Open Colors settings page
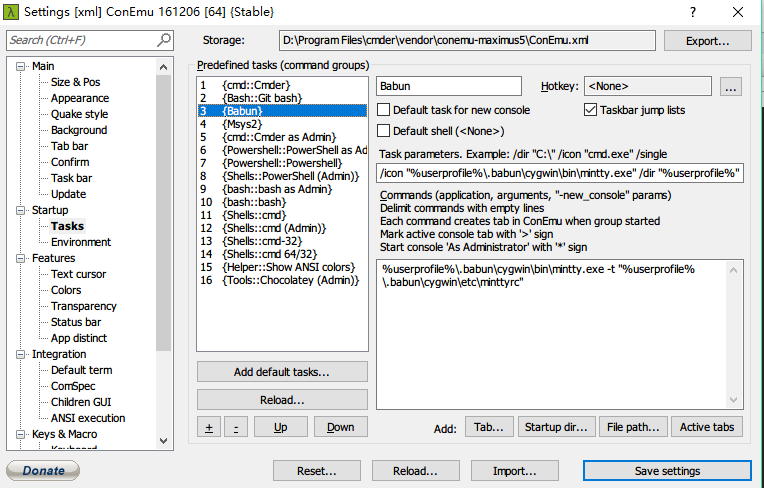Image resolution: width=764 pixels, height=488 pixels. [66, 290]
